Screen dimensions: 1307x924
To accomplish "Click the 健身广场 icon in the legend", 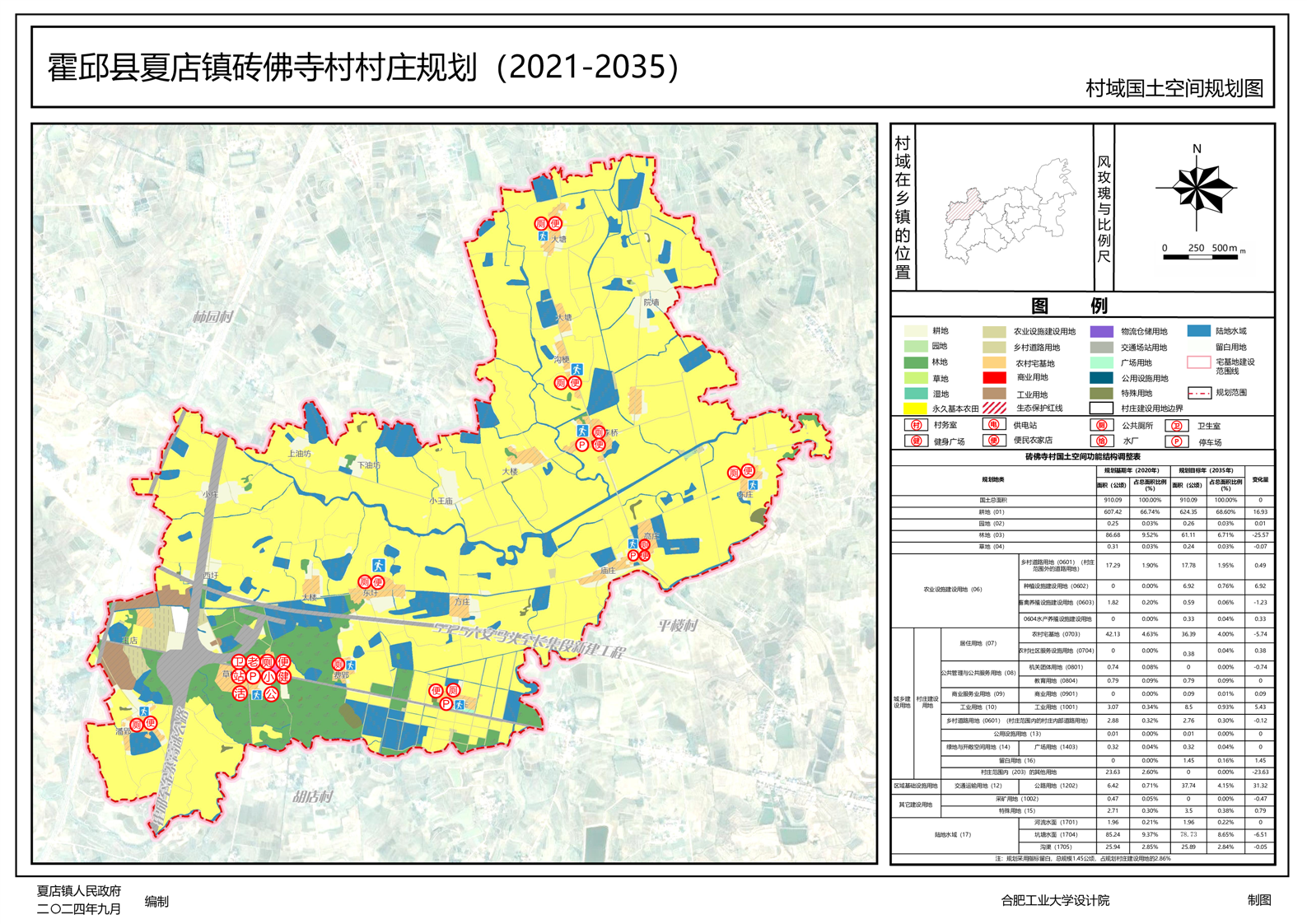I will (914, 441).
